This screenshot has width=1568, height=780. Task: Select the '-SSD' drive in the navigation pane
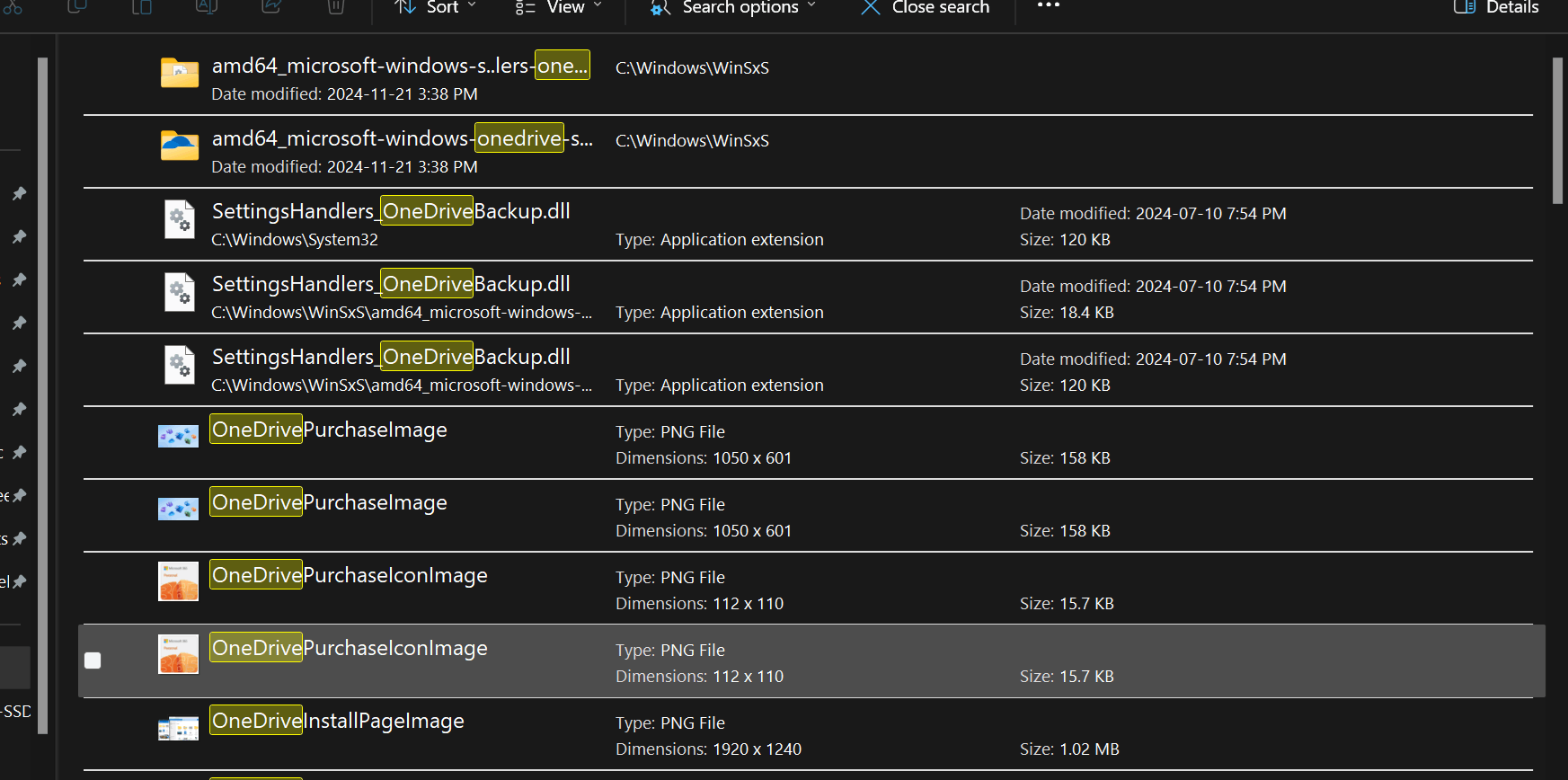pos(16,711)
